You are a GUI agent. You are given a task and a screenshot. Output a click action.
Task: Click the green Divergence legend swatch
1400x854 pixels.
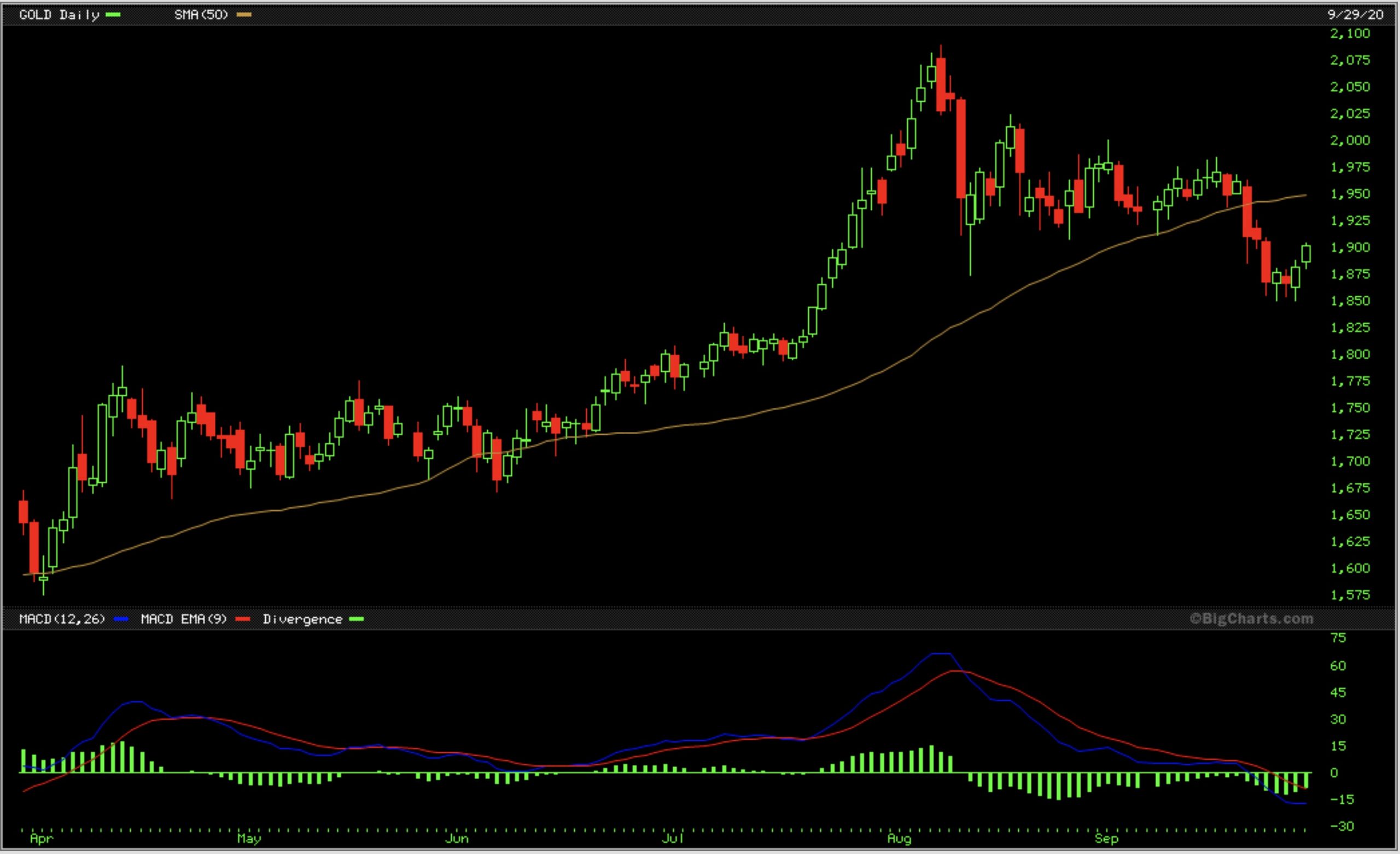pos(356,619)
